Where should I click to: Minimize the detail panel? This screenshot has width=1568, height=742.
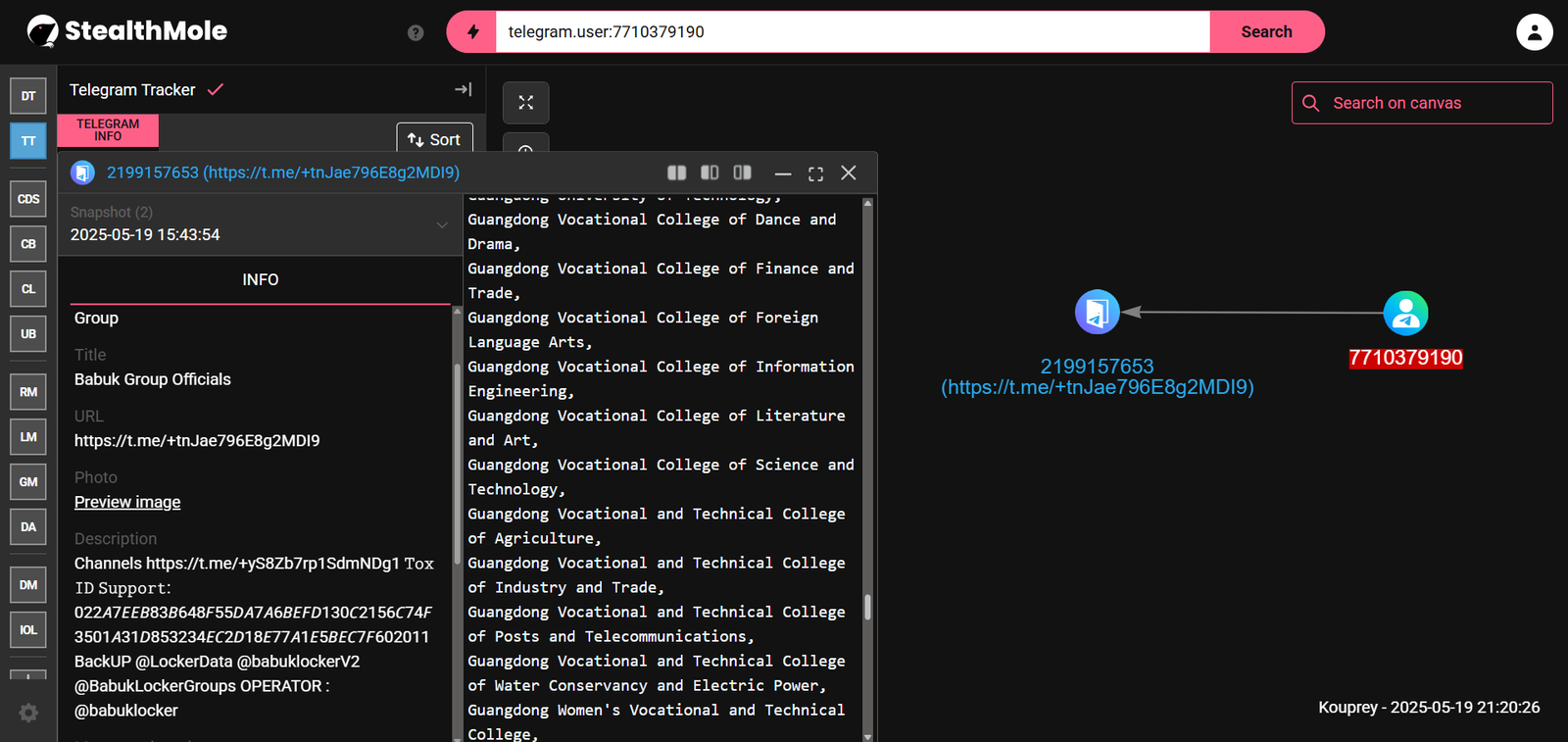[782, 173]
